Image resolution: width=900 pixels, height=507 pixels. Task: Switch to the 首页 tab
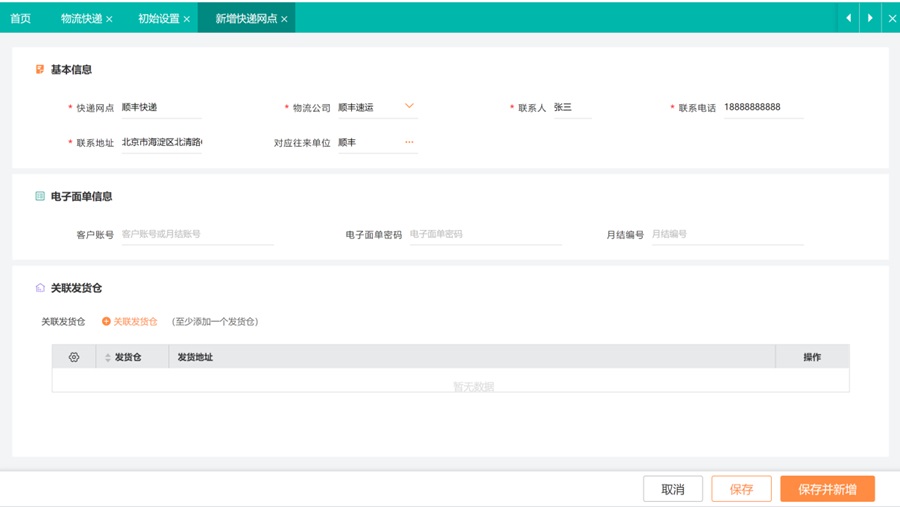pos(20,18)
